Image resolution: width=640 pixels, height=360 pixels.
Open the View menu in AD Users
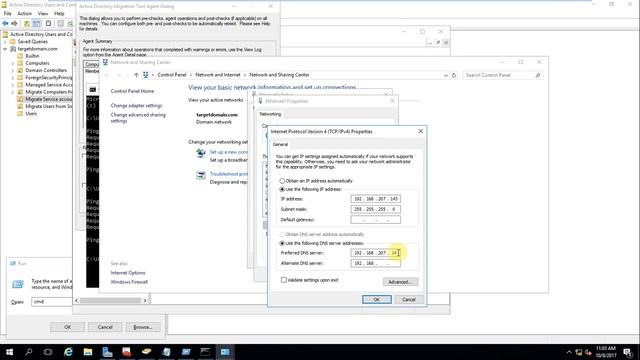click(43, 13)
